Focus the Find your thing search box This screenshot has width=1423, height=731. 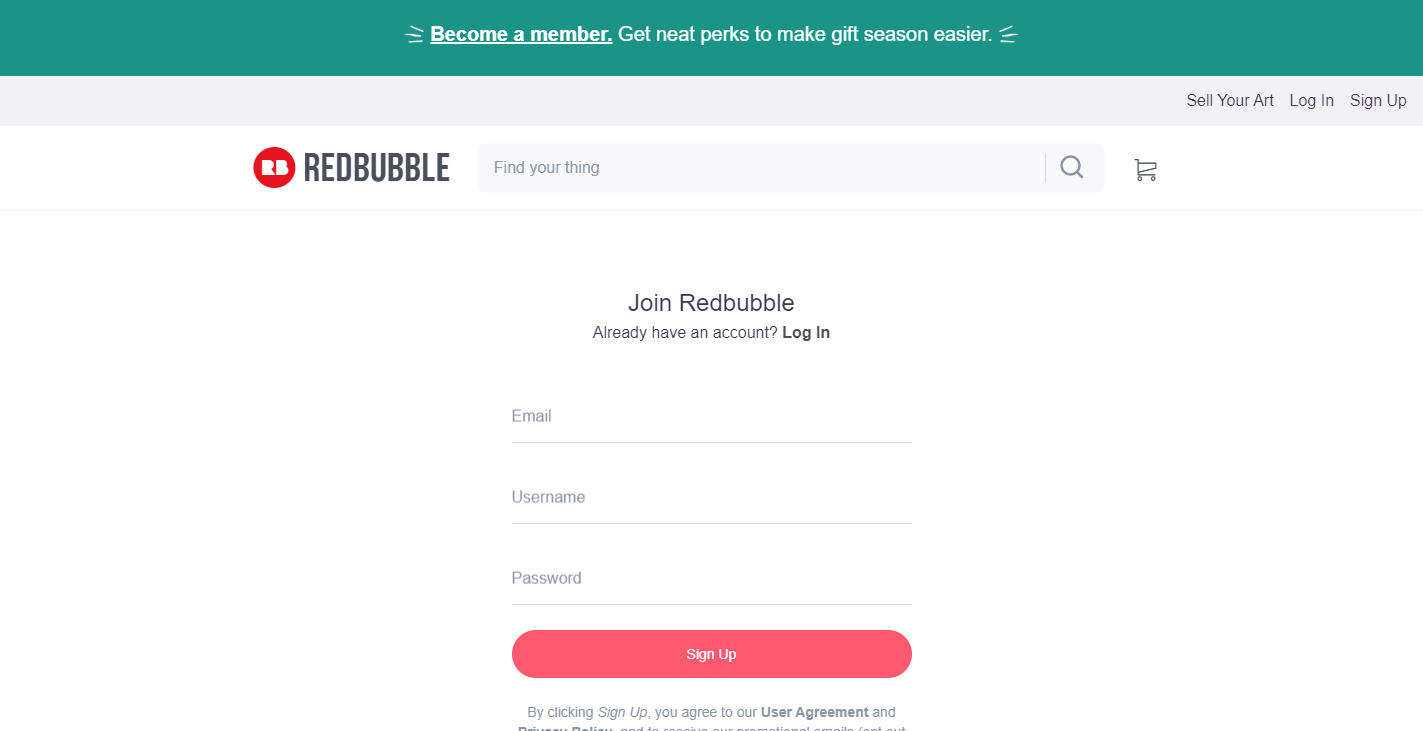pyautogui.click(x=760, y=167)
